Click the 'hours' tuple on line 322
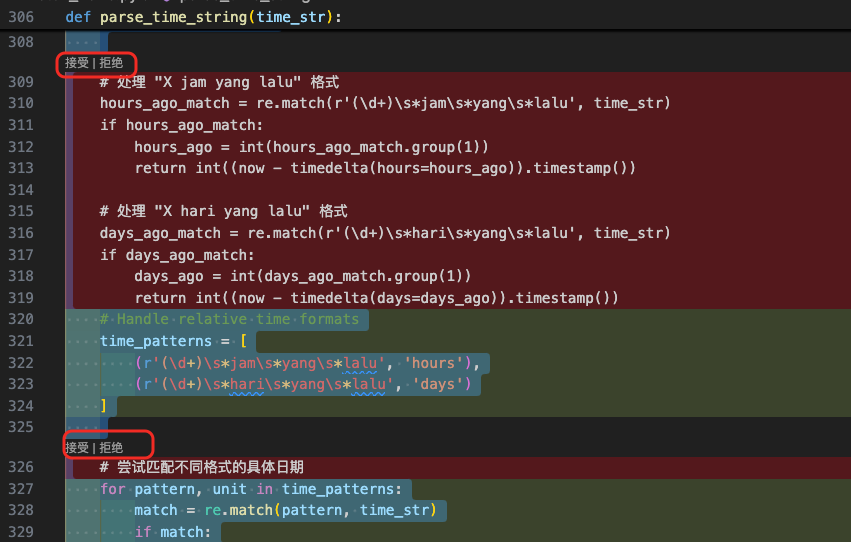This screenshot has width=851, height=542. [307, 362]
